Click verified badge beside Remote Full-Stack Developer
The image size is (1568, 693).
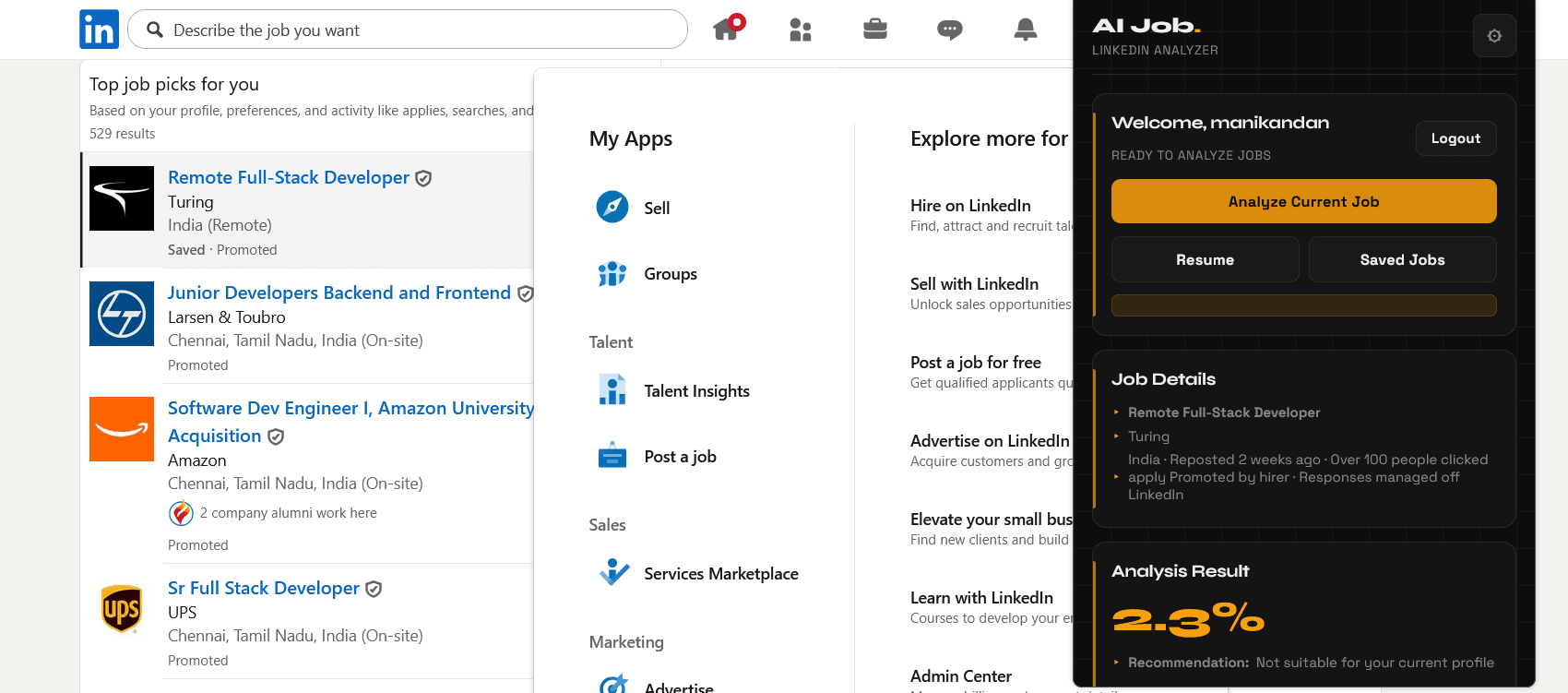click(x=423, y=178)
